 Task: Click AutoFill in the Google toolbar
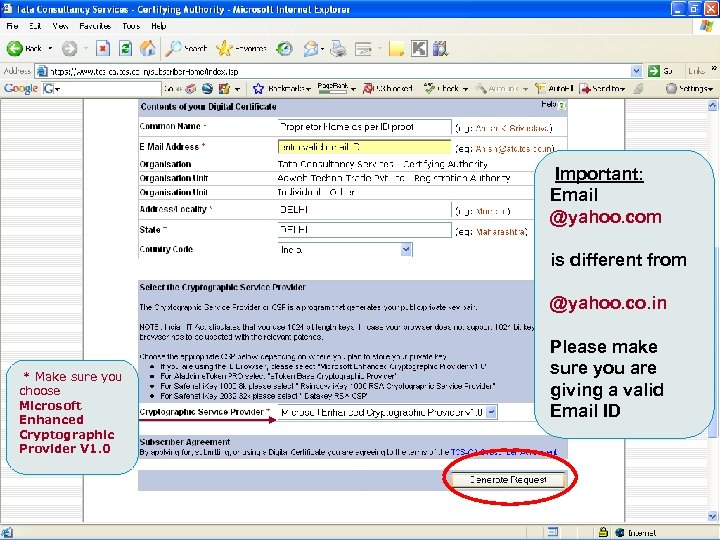pyautogui.click(x=554, y=88)
